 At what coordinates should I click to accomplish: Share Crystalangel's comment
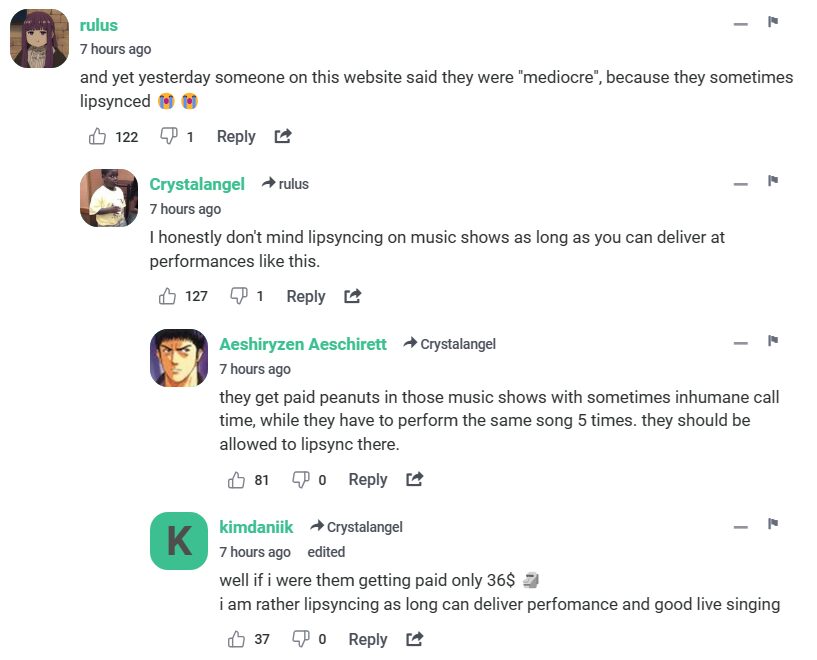352,296
